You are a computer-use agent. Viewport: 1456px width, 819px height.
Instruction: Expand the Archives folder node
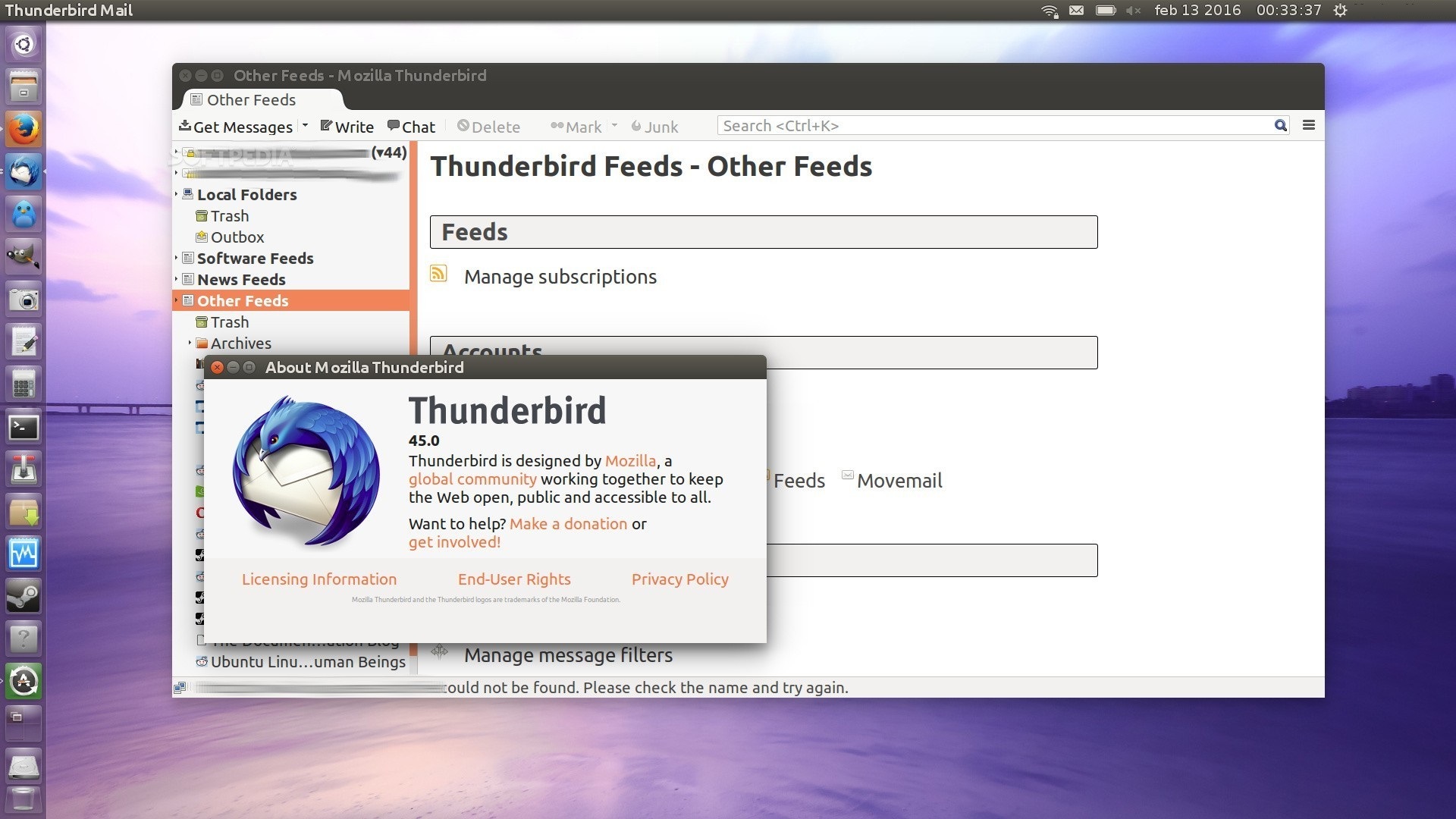pos(190,343)
